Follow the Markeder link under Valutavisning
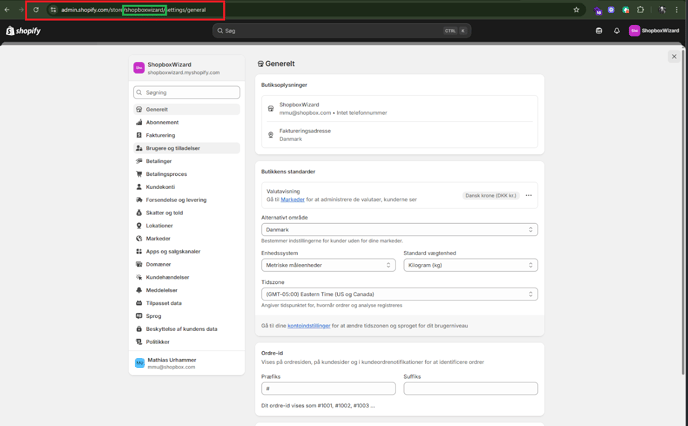Viewport: 688px width, 426px height. 292,199
